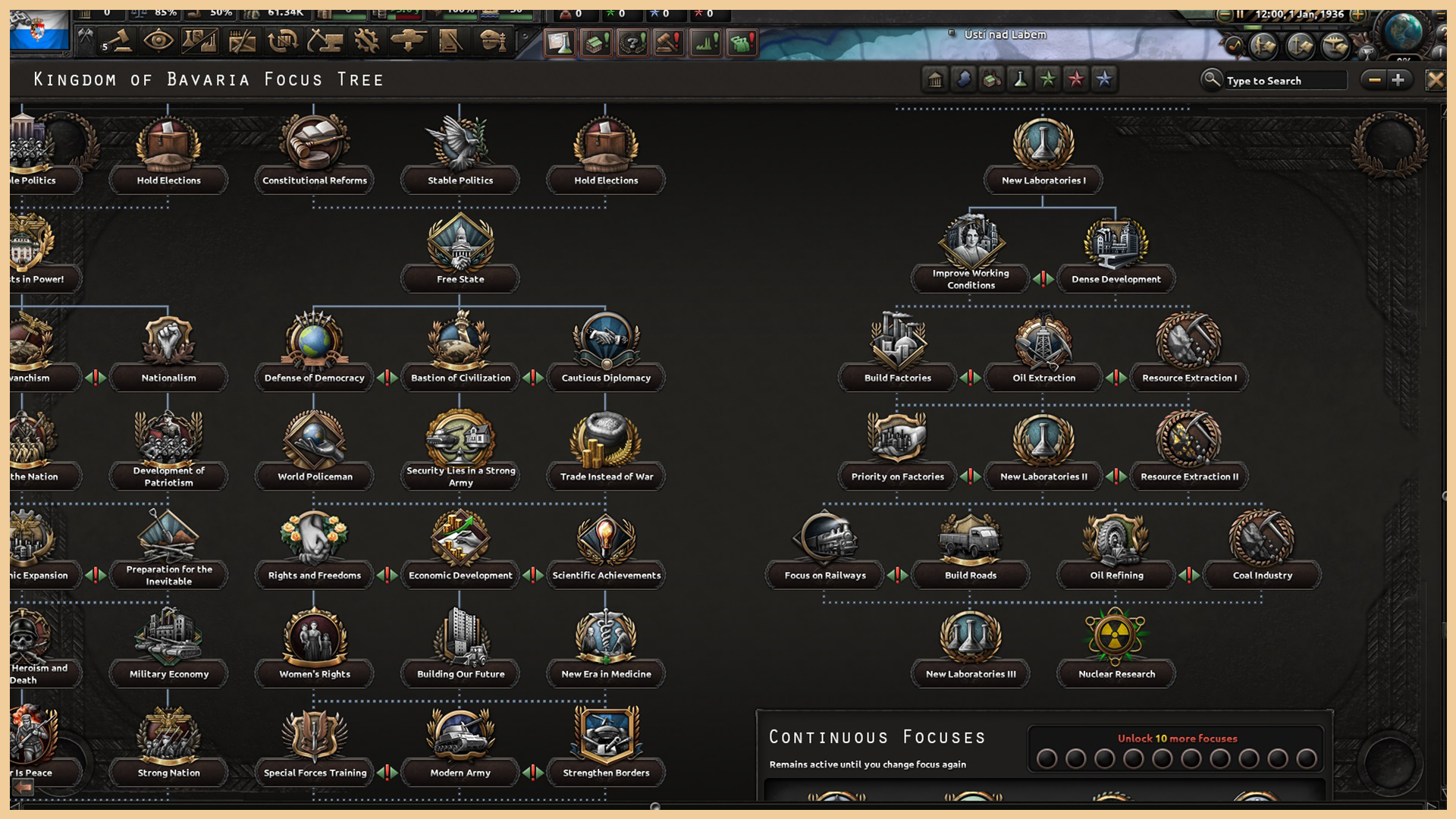Click the construction alert building icon
This screenshot has height=819, width=1456.
pyautogui.click(x=596, y=43)
